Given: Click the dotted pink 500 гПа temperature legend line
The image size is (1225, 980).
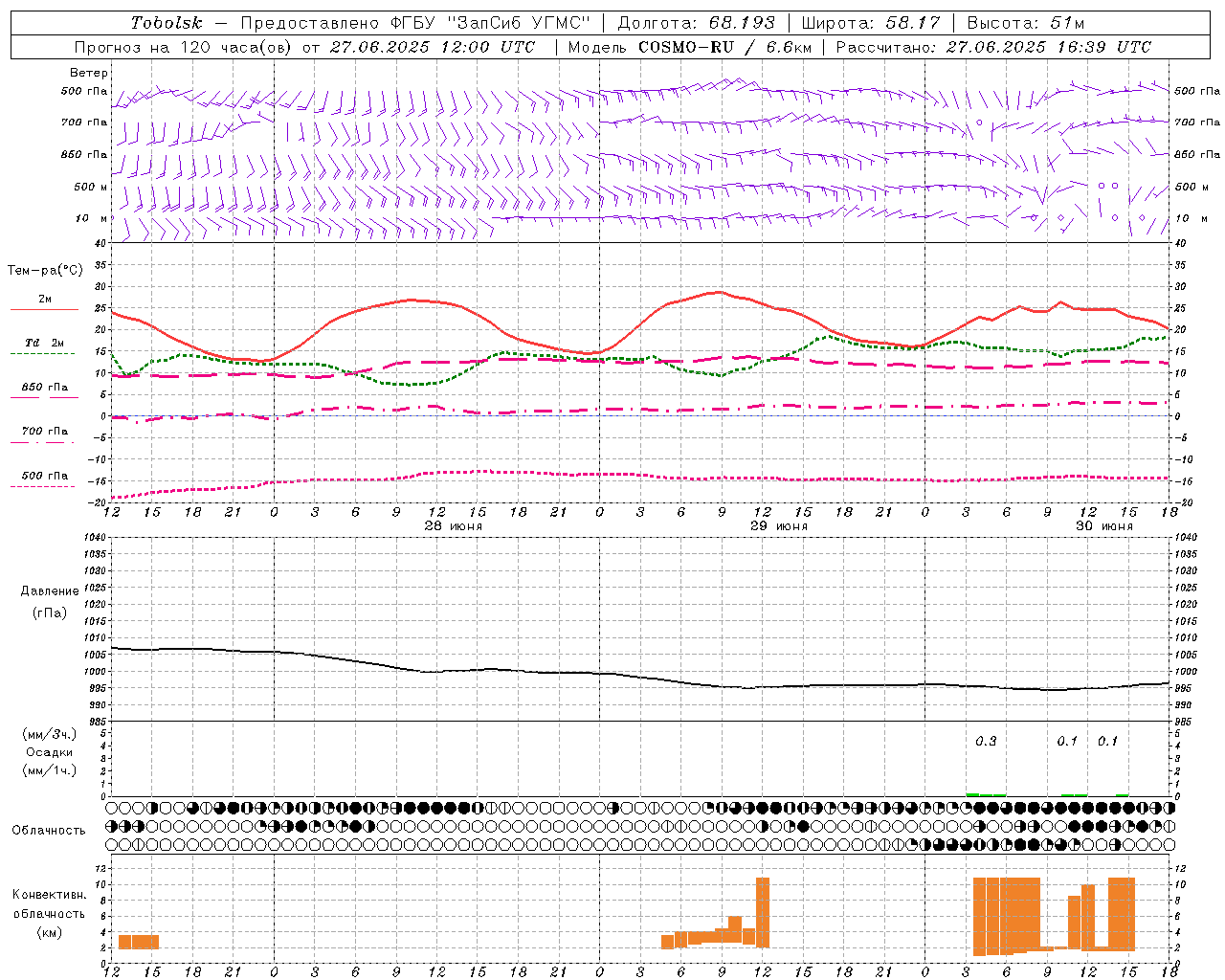Looking at the screenshot, I should 42,487.
